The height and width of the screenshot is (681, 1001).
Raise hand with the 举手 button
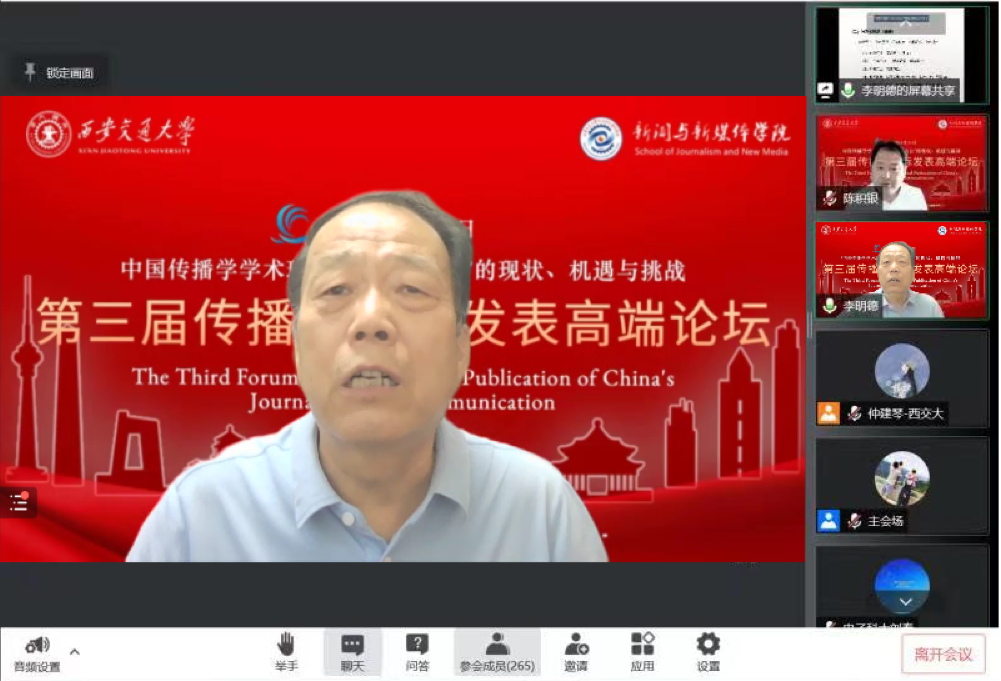coord(286,652)
